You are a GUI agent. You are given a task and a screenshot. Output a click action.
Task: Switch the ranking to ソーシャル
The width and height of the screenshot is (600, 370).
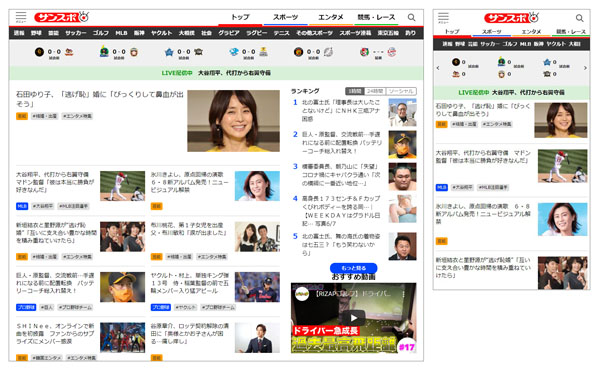tap(401, 91)
